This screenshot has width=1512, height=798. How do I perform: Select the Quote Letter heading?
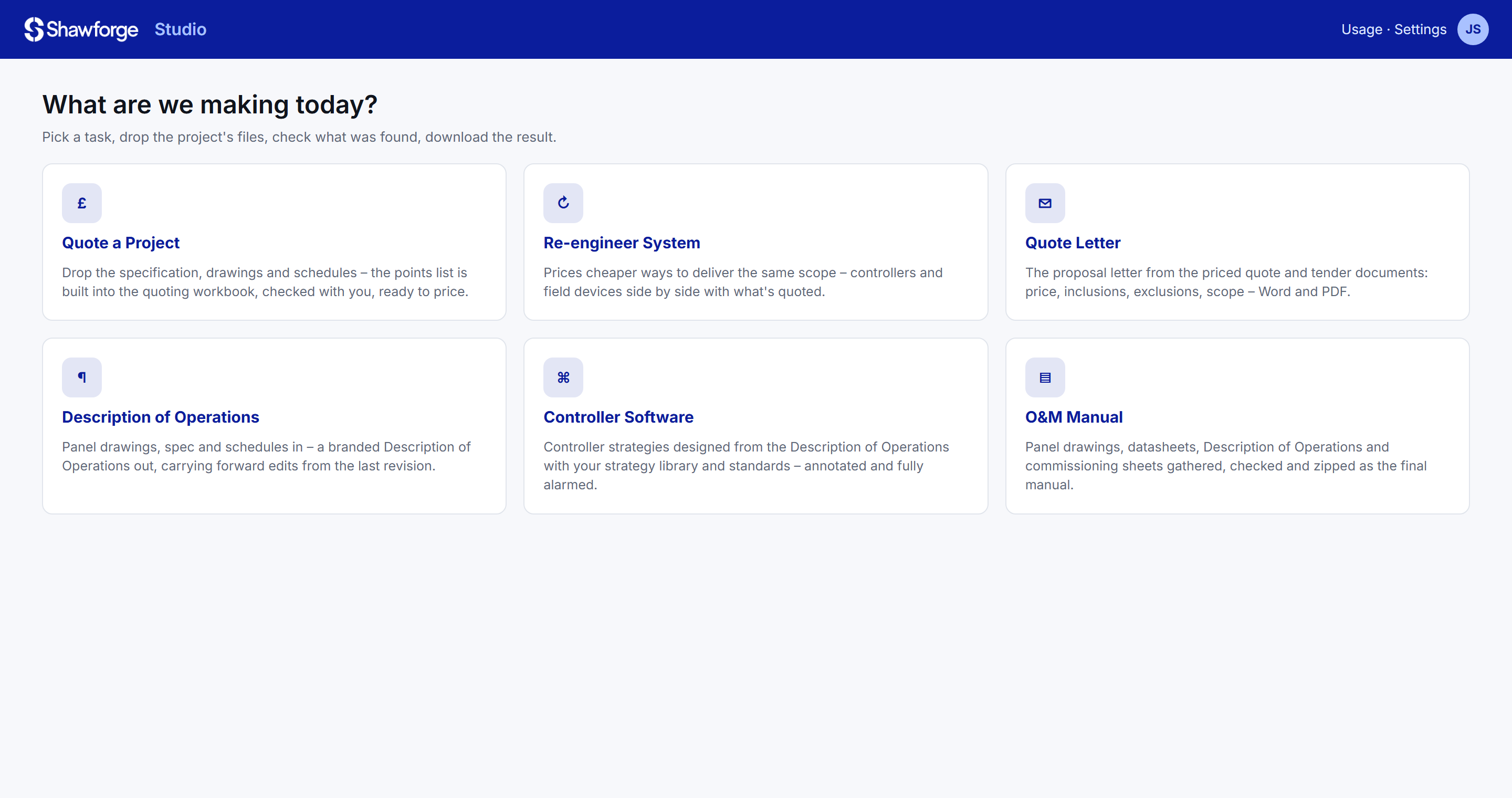pyautogui.click(x=1073, y=243)
